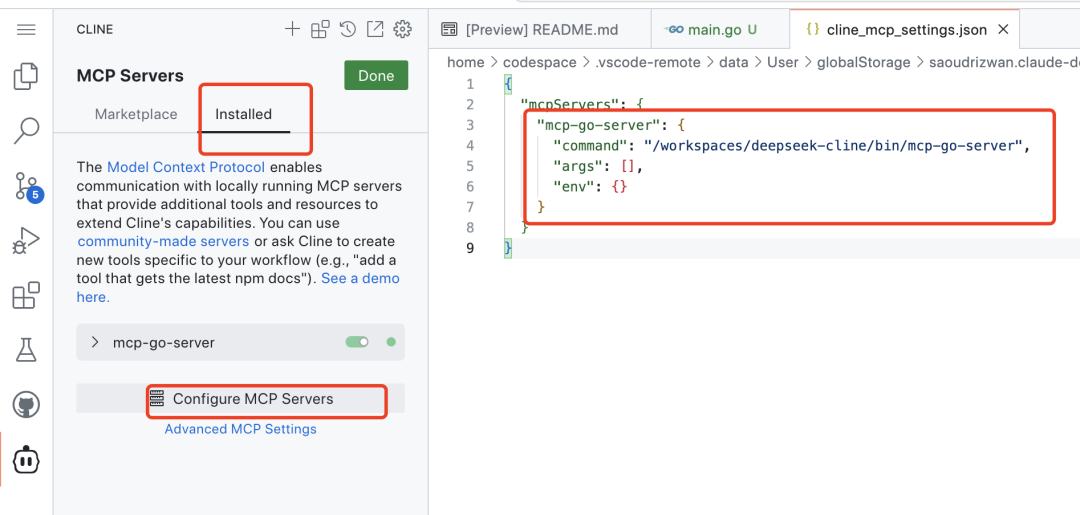Viewport: 1080px width, 515px height.
Task: Open Source Control with 5 changes
Action: (x=26, y=186)
